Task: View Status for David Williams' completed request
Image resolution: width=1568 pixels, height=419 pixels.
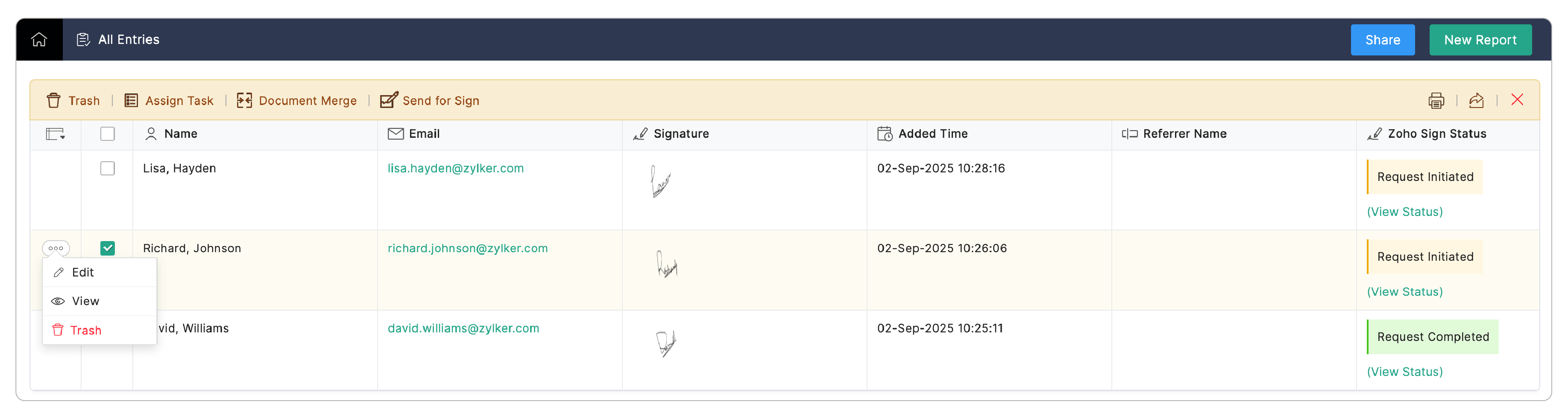Action: click(1404, 372)
